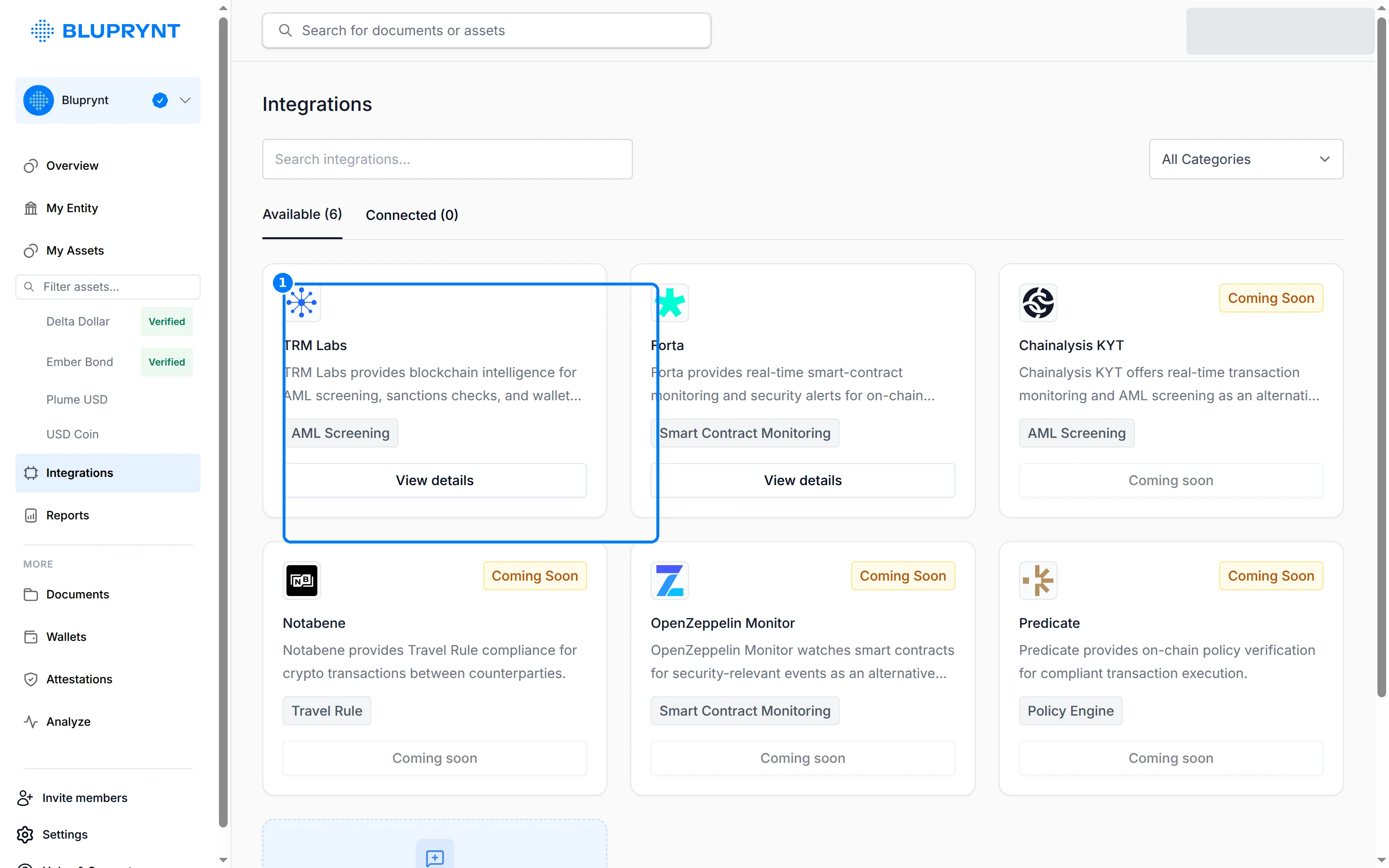
Task: Click the Forta logo icon
Action: [x=669, y=302]
